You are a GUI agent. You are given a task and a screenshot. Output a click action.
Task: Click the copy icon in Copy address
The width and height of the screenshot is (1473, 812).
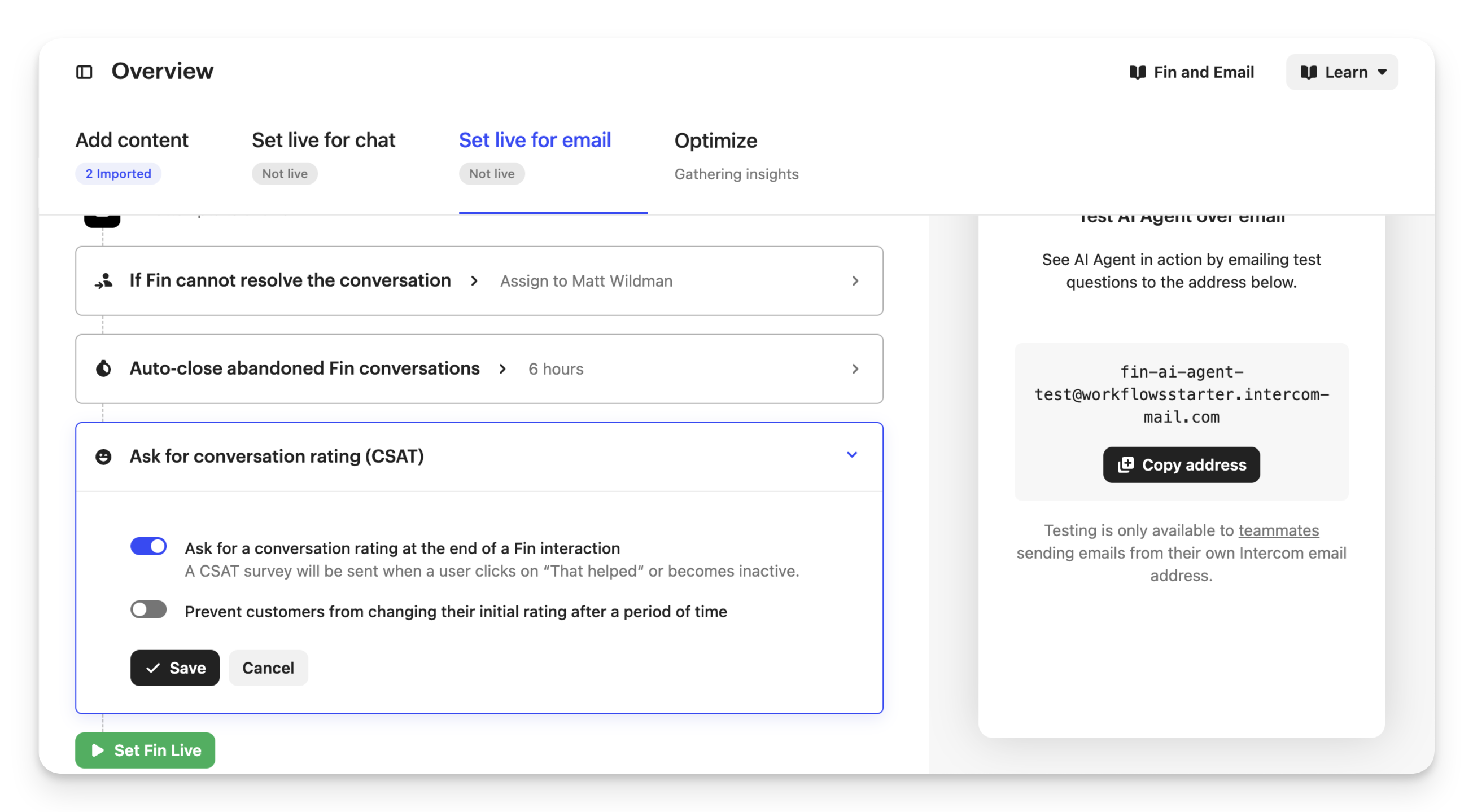[x=1125, y=464]
